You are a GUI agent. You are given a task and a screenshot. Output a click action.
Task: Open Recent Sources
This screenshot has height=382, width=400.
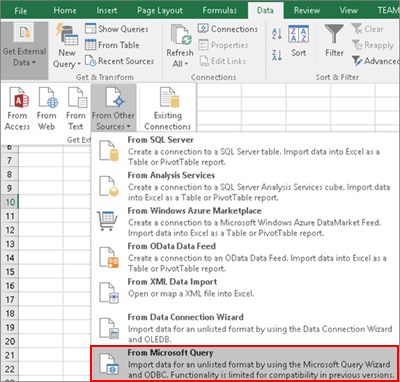(x=119, y=61)
